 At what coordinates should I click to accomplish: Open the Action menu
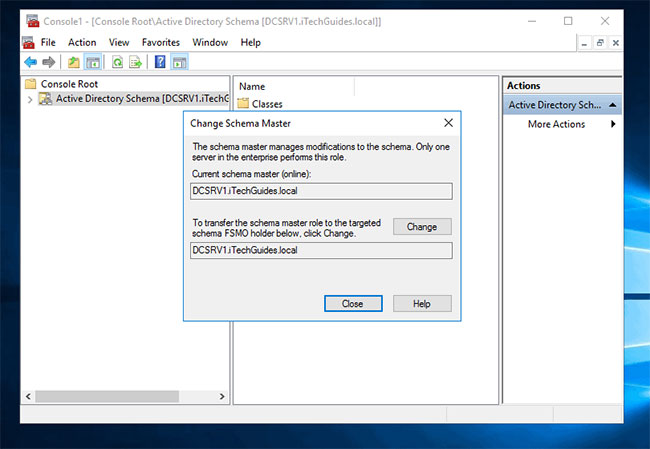[x=82, y=42]
